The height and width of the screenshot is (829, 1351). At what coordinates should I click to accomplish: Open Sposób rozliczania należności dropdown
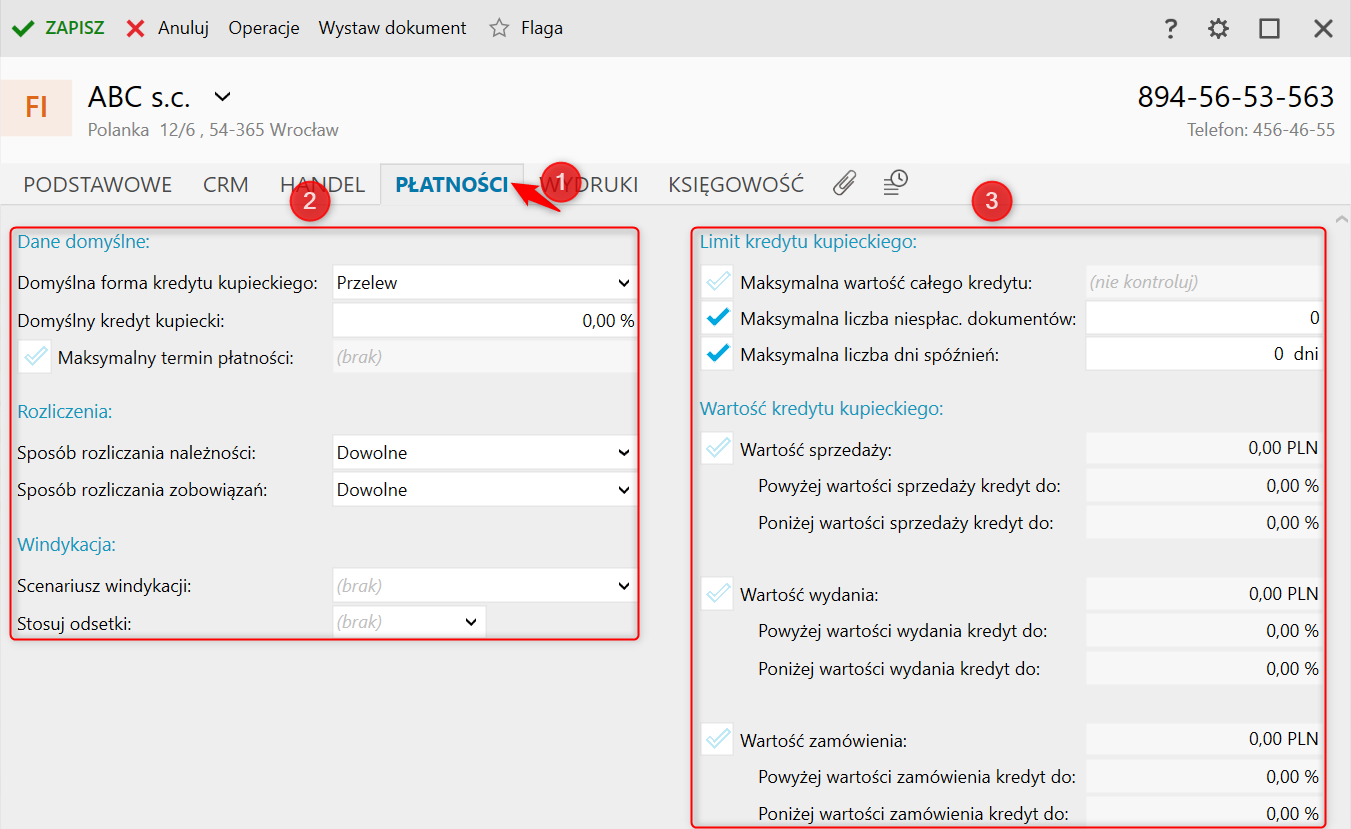click(x=484, y=453)
